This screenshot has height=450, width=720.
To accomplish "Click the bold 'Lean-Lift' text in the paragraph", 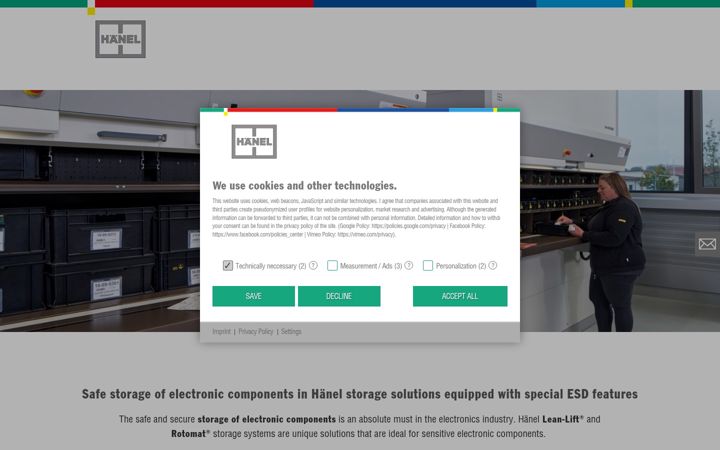I will point(562,419).
